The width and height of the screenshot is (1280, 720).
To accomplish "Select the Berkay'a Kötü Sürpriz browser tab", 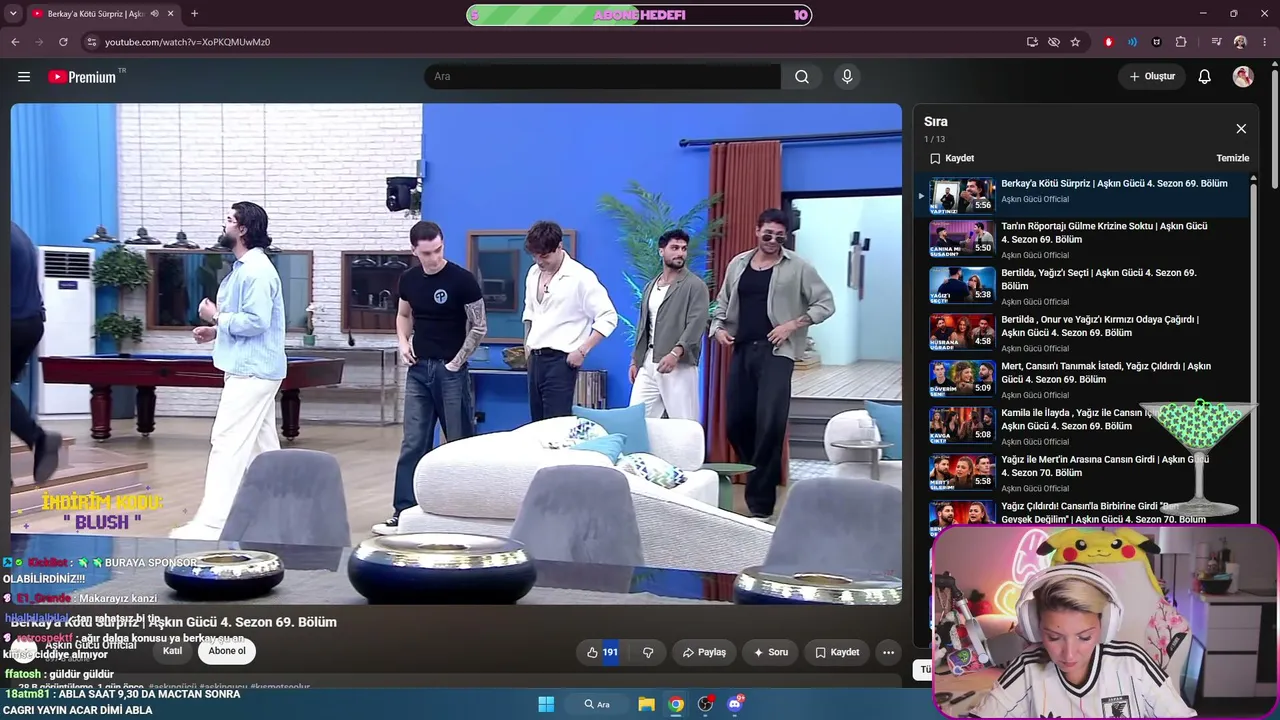I will pyautogui.click(x=103, y=14).
